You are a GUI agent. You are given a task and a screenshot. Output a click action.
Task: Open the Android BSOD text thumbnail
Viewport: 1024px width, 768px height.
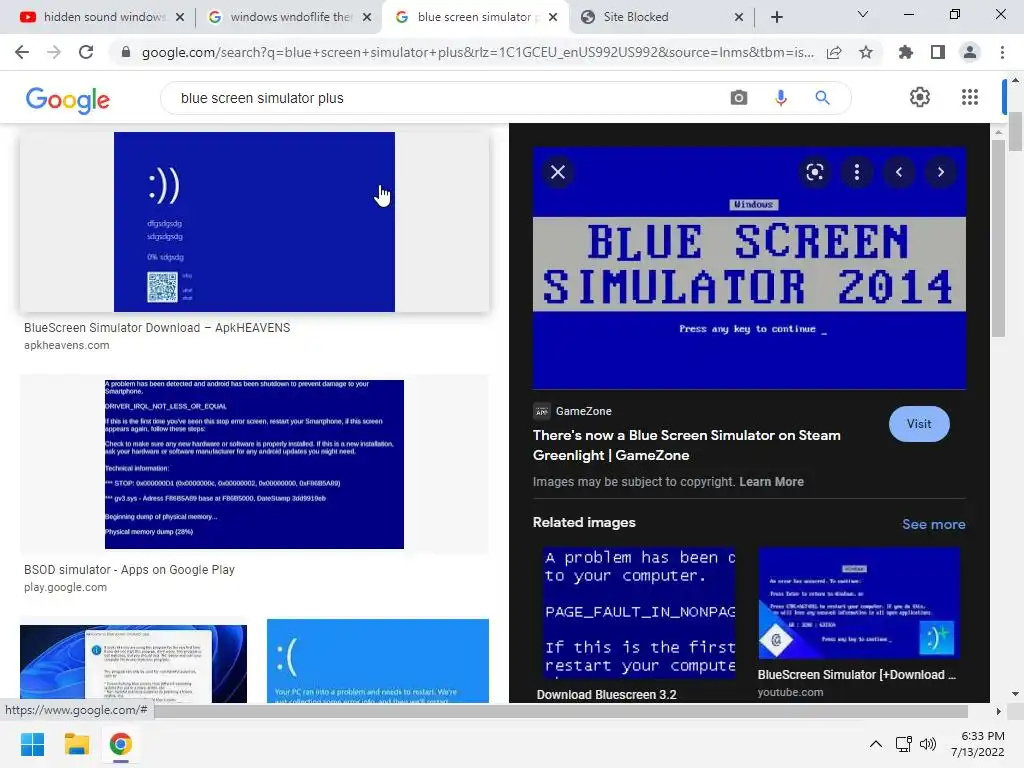coord(254,464)
